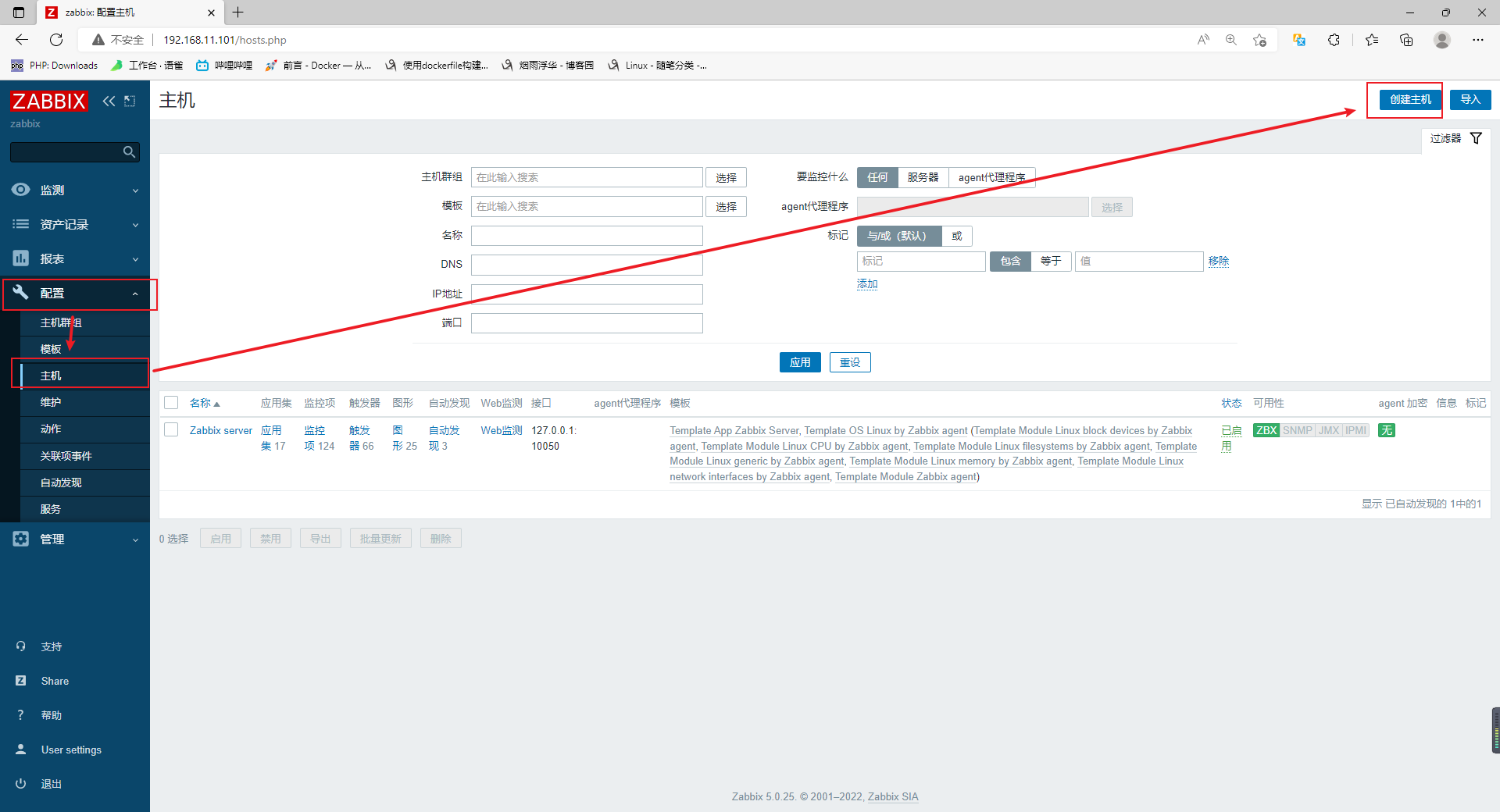Open 自动发现 under configuration
This screenshot has width=1500, height=812.
tap(84, 483)
